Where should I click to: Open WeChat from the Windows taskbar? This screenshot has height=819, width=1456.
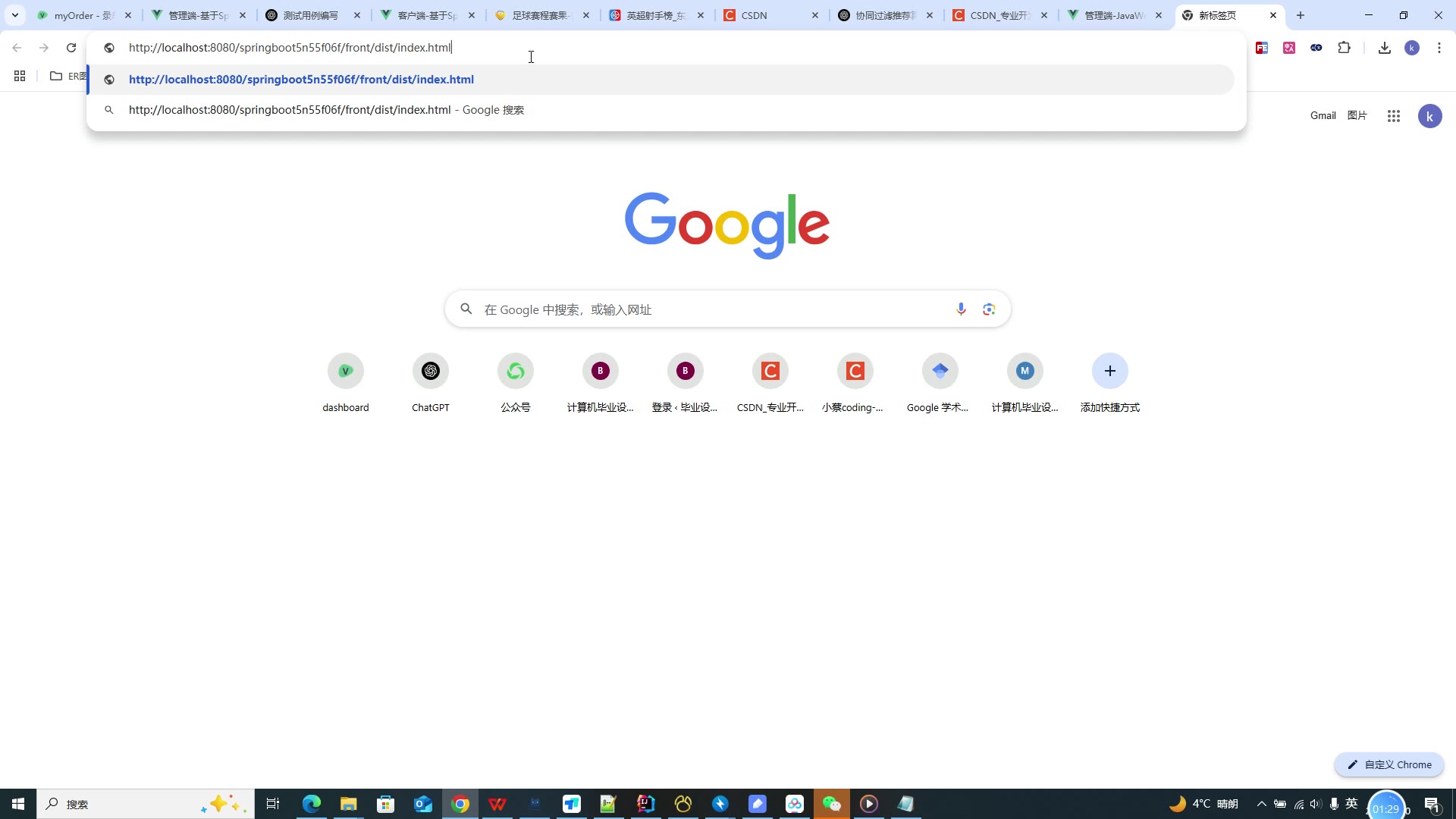pyautogui.click(x=831, y=804)
